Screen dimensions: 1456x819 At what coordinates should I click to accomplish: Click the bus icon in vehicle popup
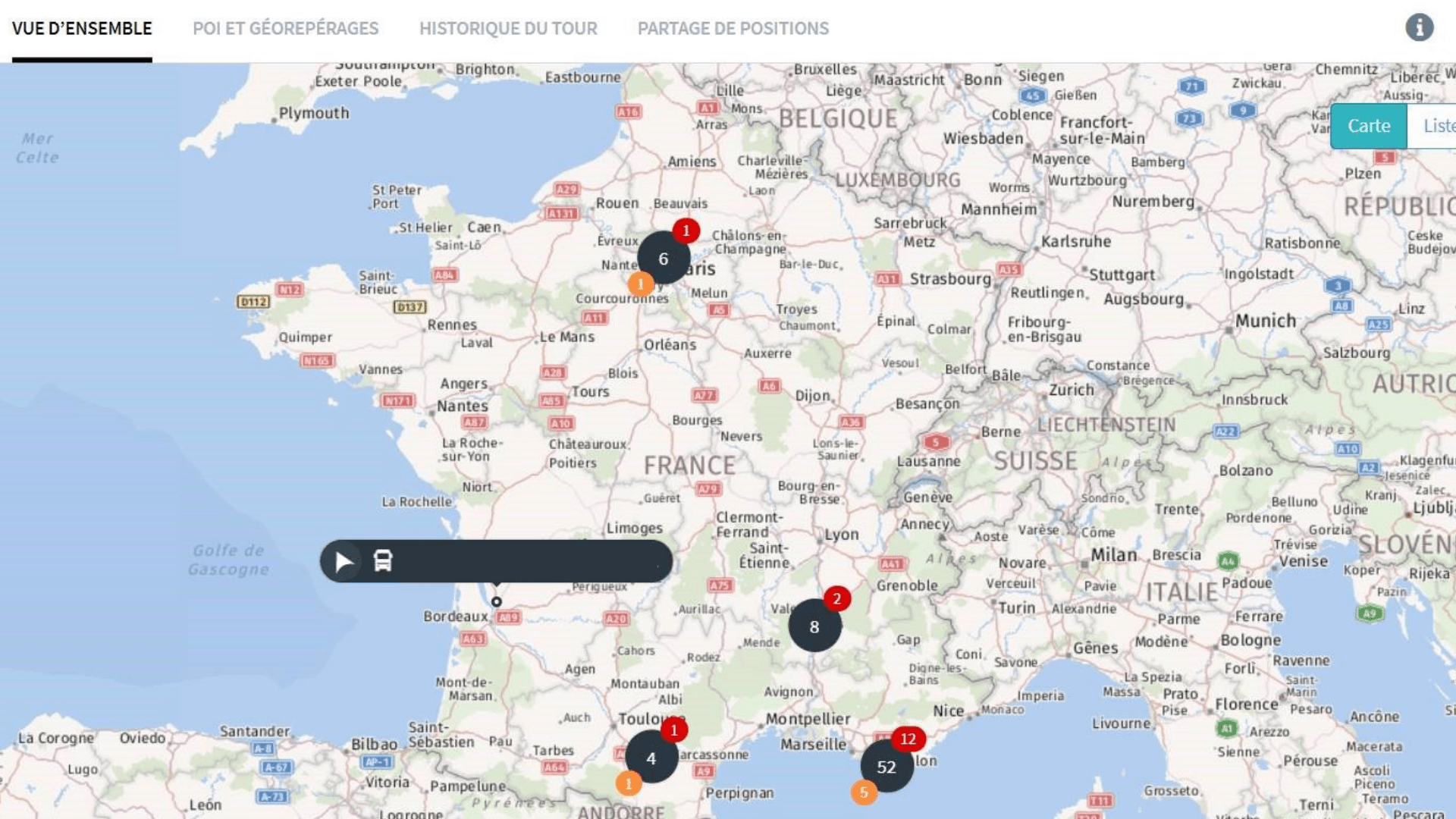pyautogui.click(x=383, y=561)
